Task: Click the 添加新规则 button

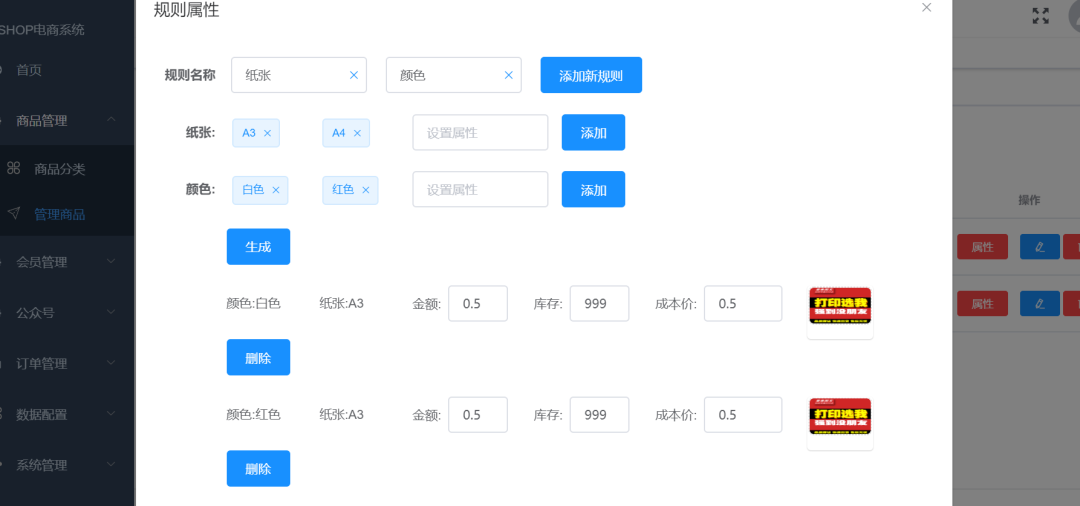Action: click(591, 75)
